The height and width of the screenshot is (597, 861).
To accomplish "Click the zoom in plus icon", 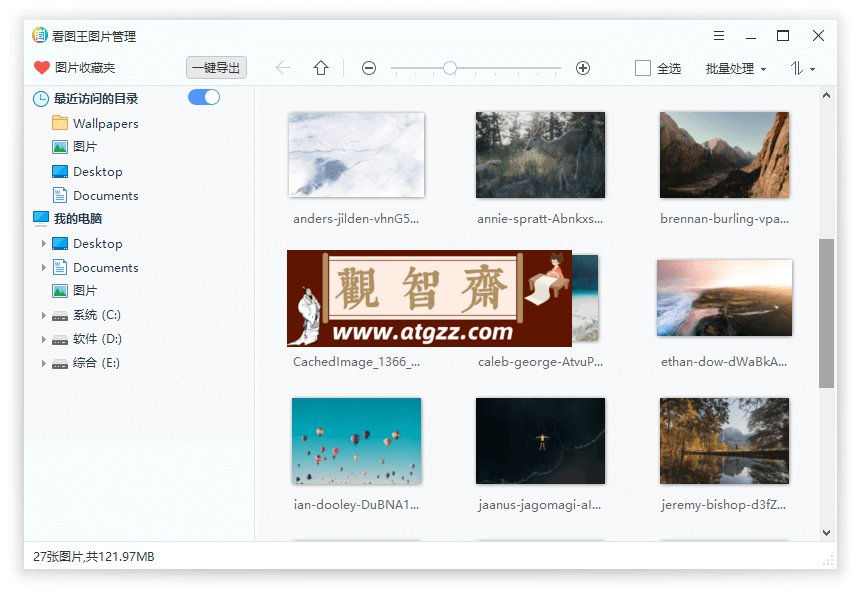I will coord(583,68).
